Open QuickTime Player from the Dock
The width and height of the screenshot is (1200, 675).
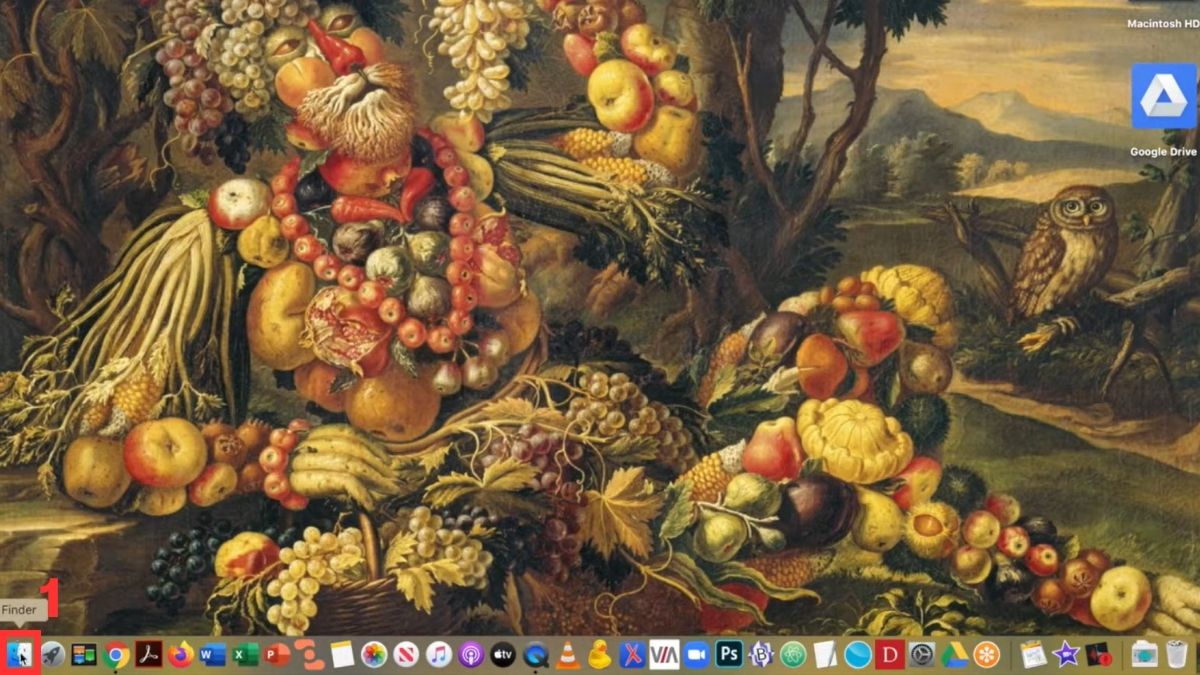pyautogui.click(x=535, y=655)
